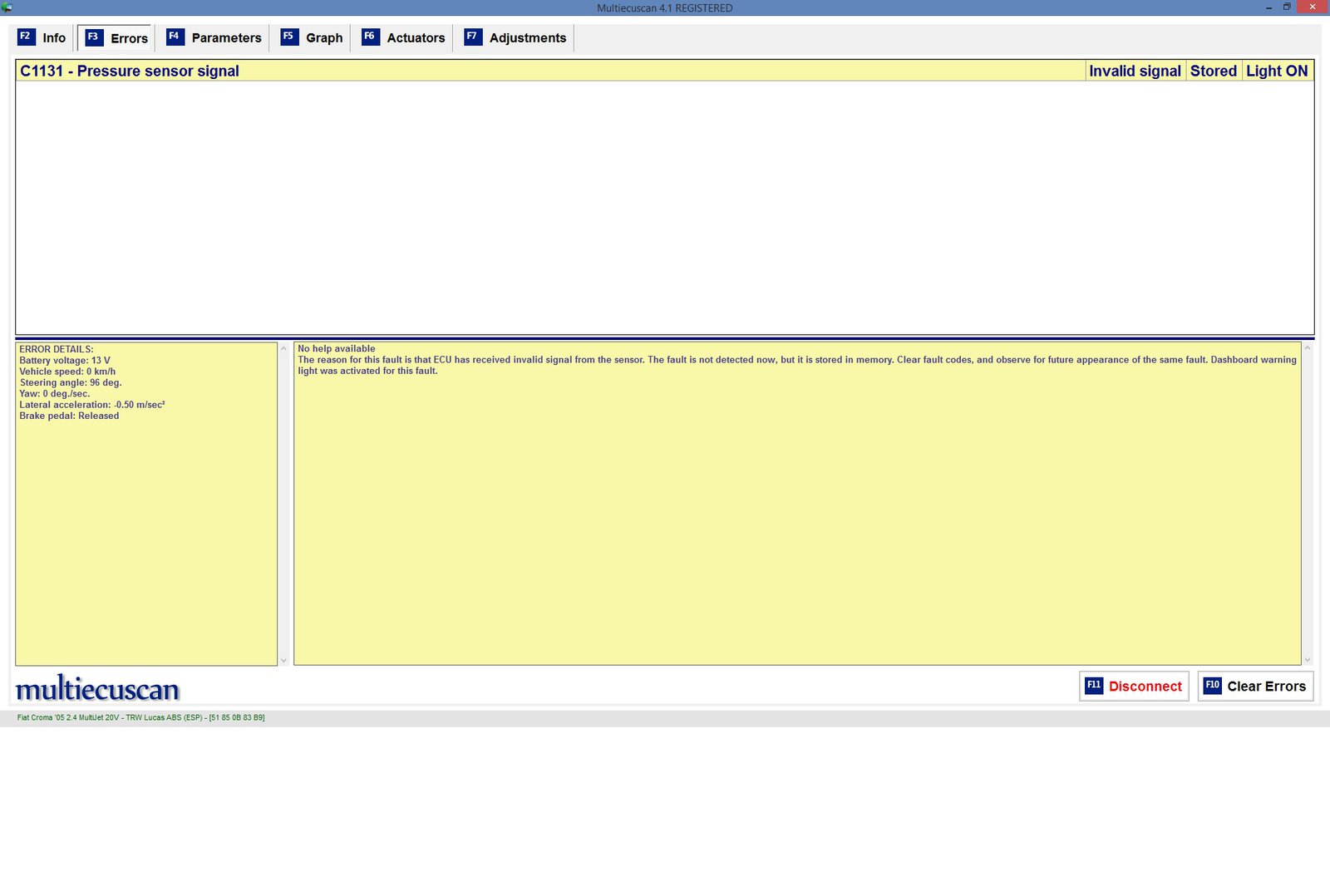The height and width of the screenshot is (896, 1330).
Task: Select the C1131 Pressure sensor signal error
Action: [130, 71]
